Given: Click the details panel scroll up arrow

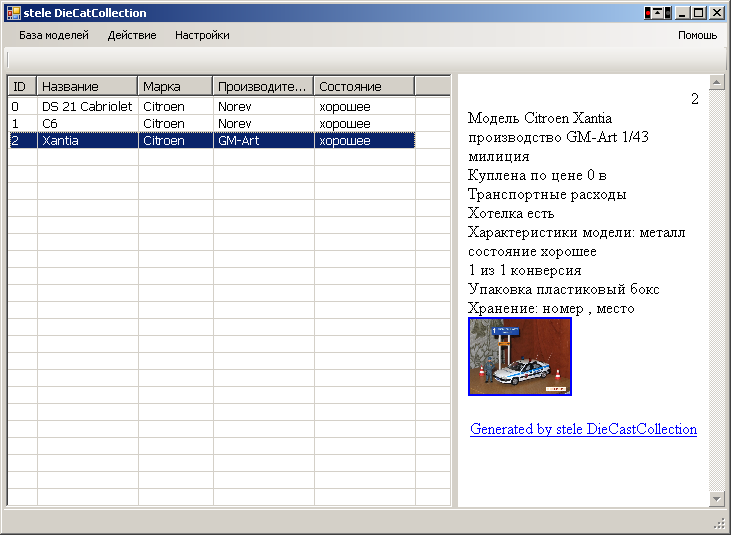Looking at the screenshot, I should pos(717,82).
